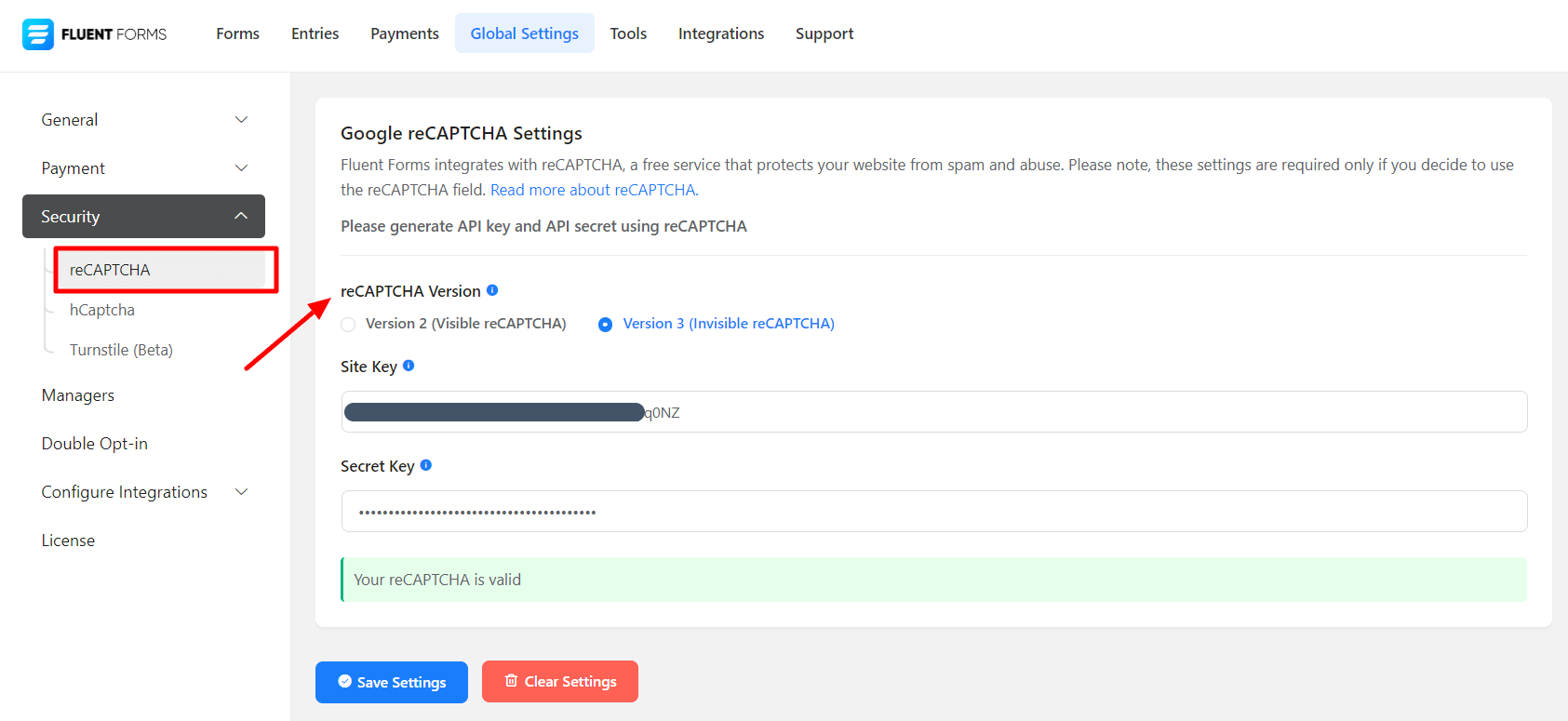The width and height of the screenshot is (1568, 721).
Task: Go to the Integrations tab
Action: tap(720, 33)
